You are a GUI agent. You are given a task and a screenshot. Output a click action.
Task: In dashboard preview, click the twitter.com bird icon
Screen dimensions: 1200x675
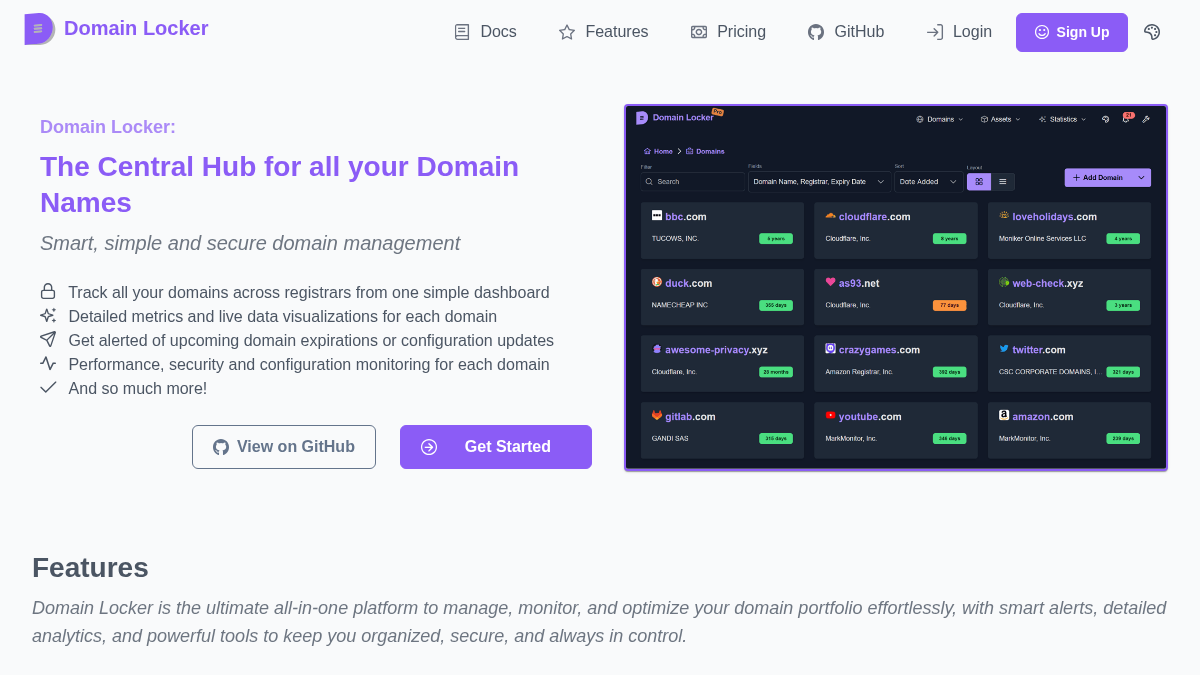point(1004,349)
